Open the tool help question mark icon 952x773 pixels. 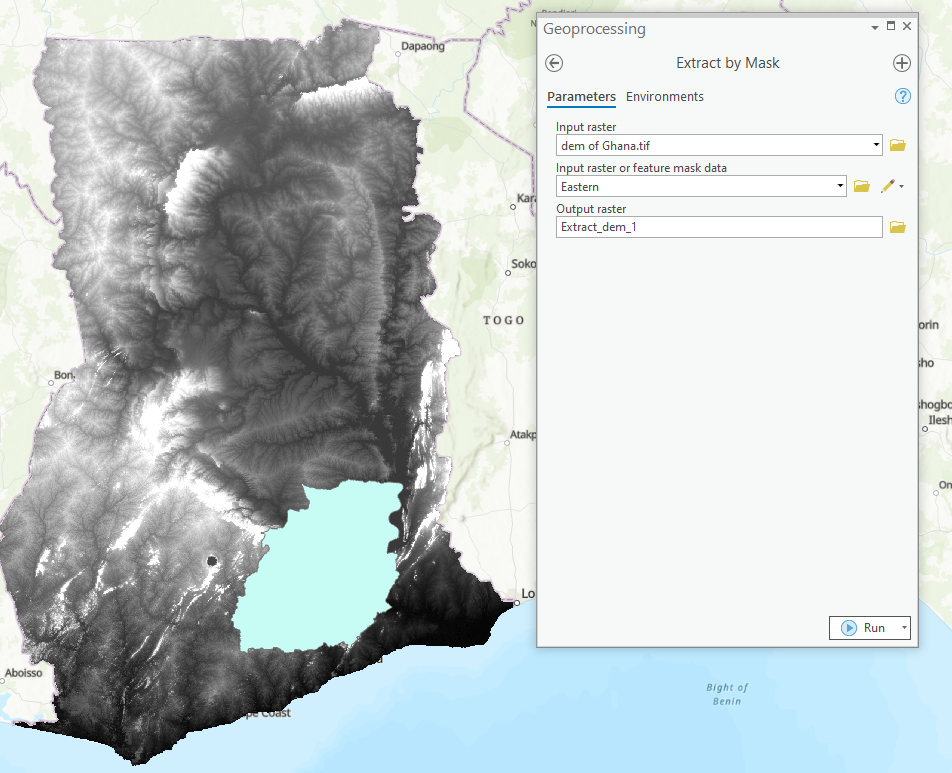point(902,96)
